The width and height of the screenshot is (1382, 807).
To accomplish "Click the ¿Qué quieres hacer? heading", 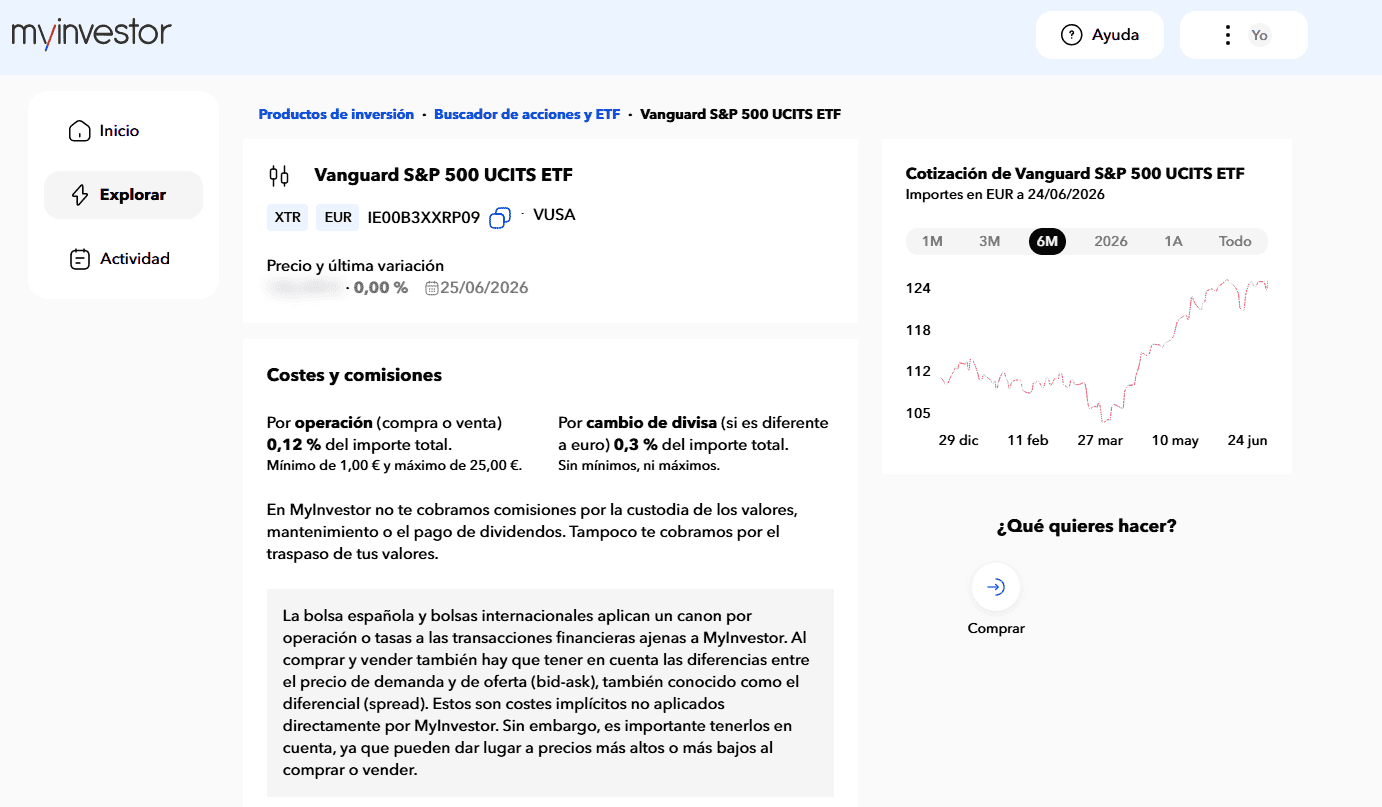I will pyautogui.click(x=1087, y=526).
